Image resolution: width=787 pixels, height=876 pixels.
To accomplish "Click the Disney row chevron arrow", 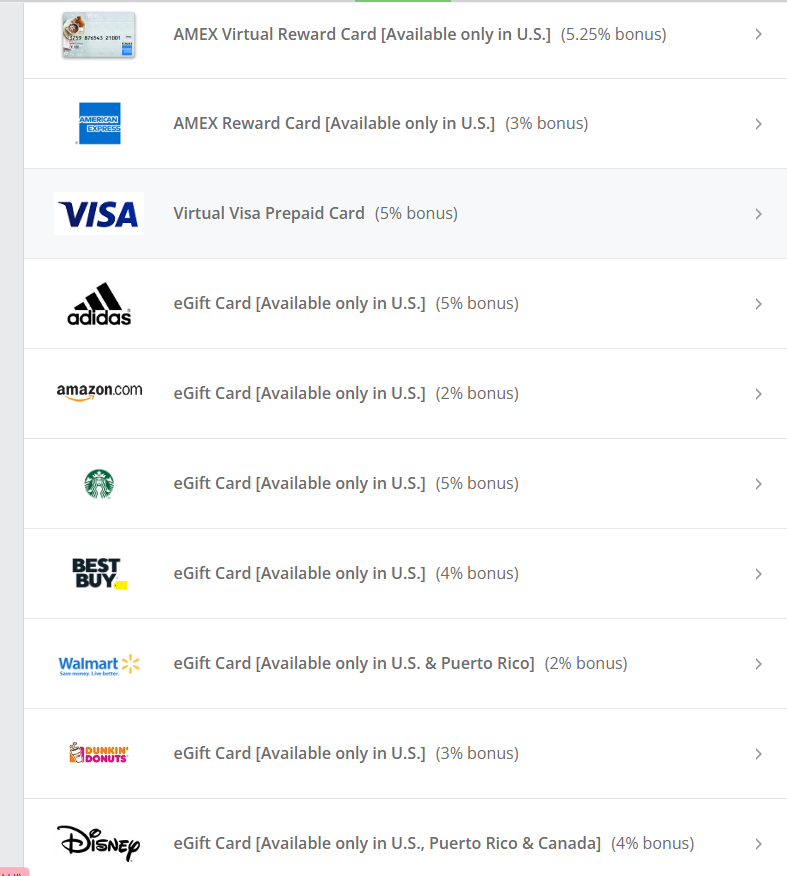I will [x=758, y=844].
